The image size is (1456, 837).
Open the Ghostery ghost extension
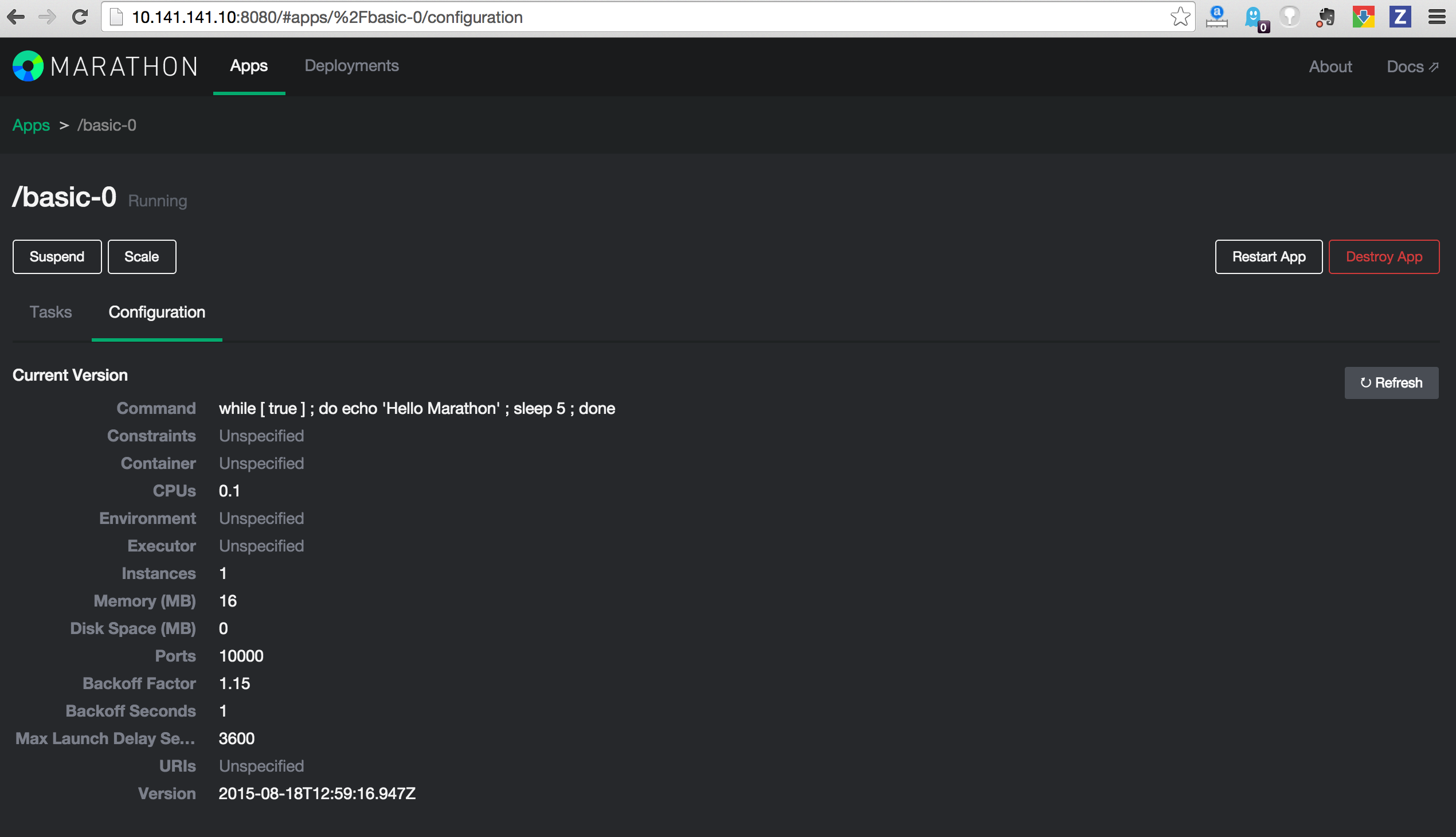1254,17
